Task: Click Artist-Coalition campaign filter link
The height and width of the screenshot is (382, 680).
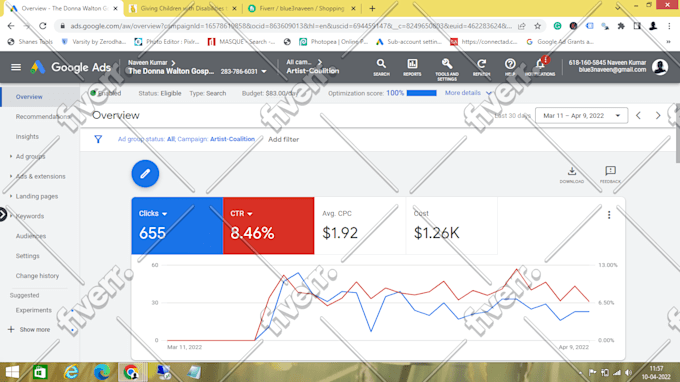Action: click(x=232, y=139)
